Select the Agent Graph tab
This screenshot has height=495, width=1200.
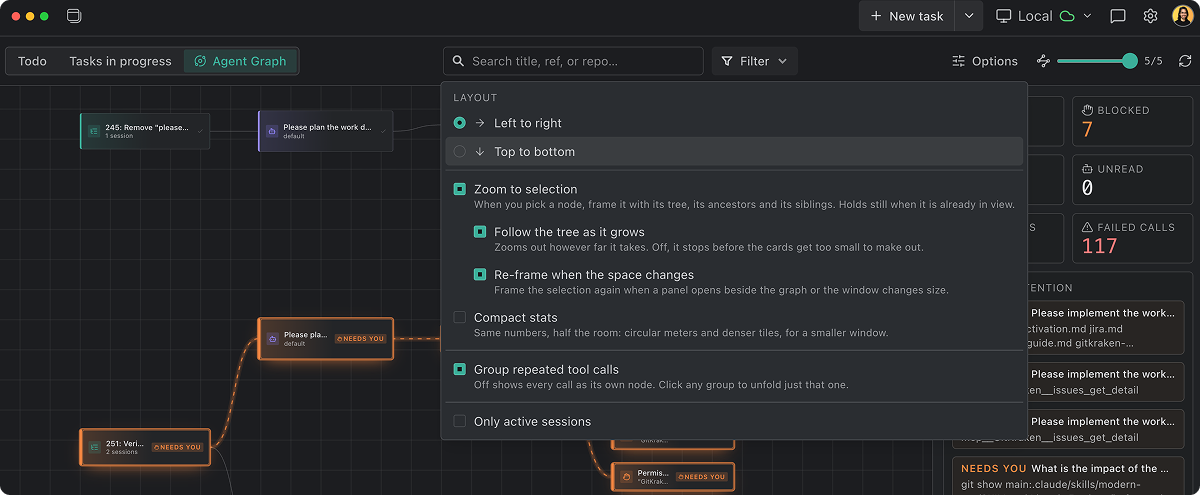pyautogui.click(x=240, y=61)
